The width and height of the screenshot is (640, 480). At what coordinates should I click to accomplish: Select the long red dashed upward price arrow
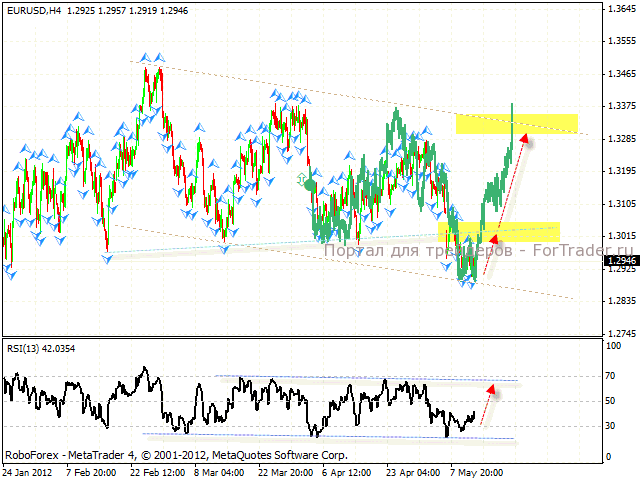click(x=504, y=207)
